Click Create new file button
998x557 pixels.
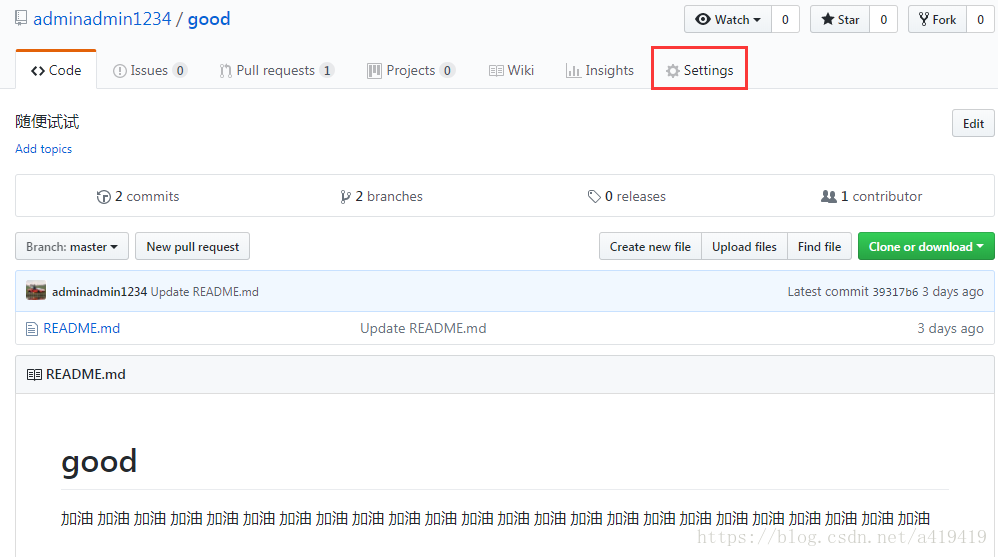650,246
